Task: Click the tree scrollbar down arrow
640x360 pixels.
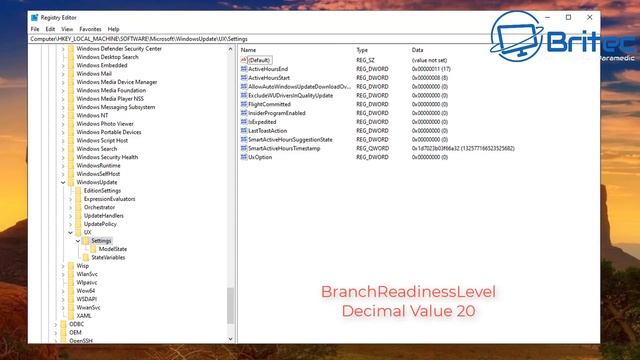Action: point(231,339)
